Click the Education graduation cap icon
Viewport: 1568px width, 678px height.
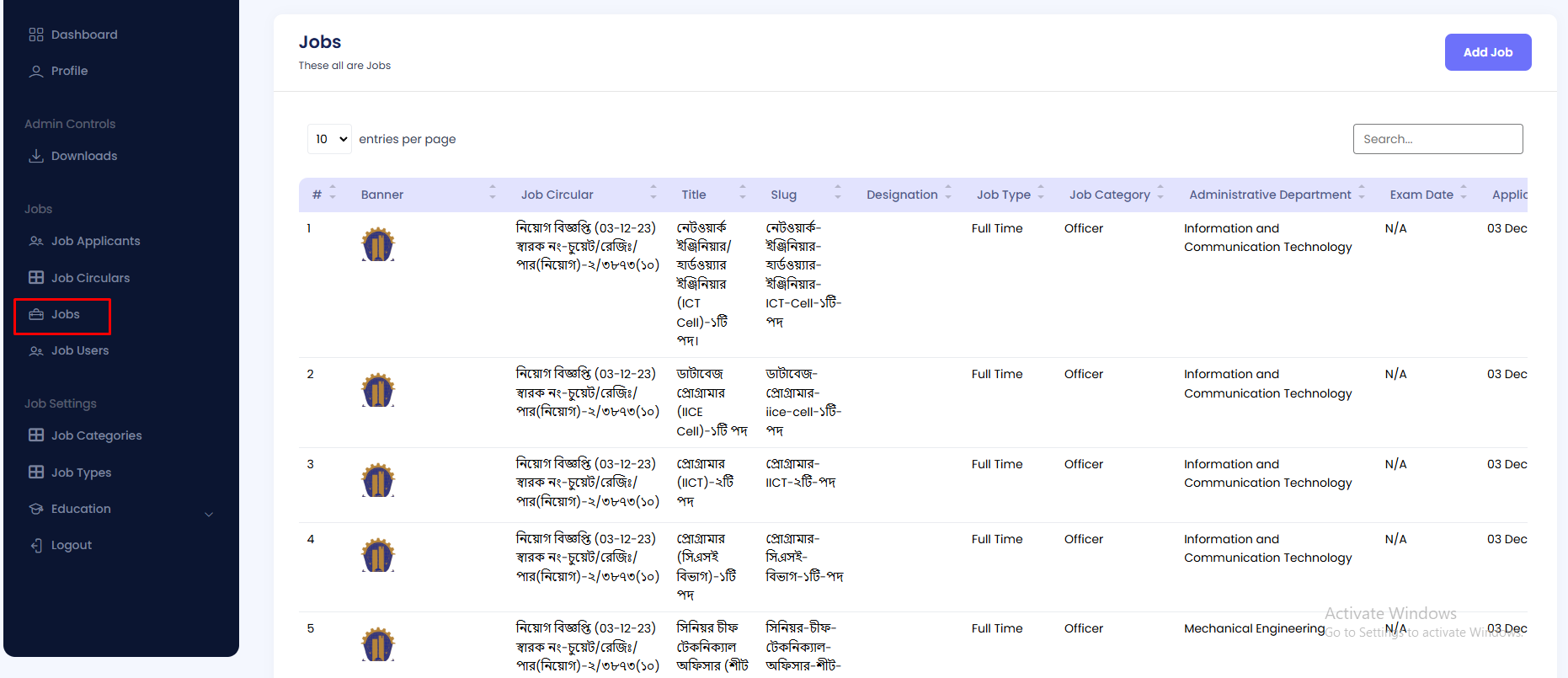pos(36,509)
